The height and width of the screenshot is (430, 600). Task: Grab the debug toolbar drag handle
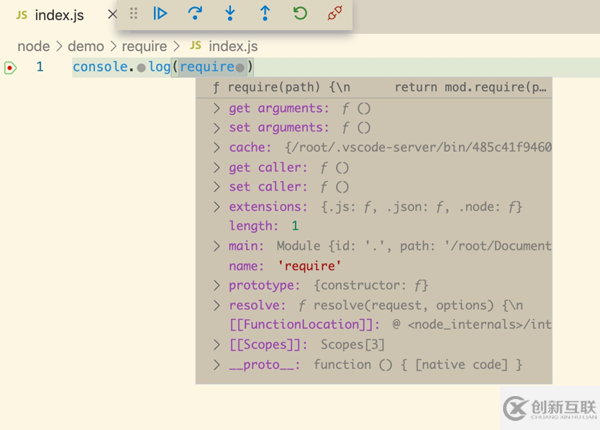[133, 14]
